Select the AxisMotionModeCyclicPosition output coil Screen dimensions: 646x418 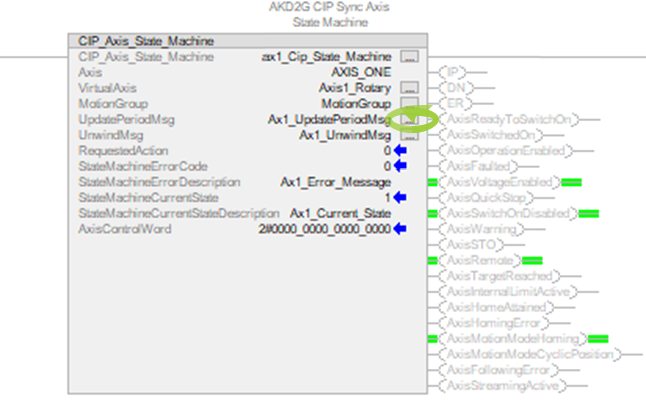click(x=530, y=354)
